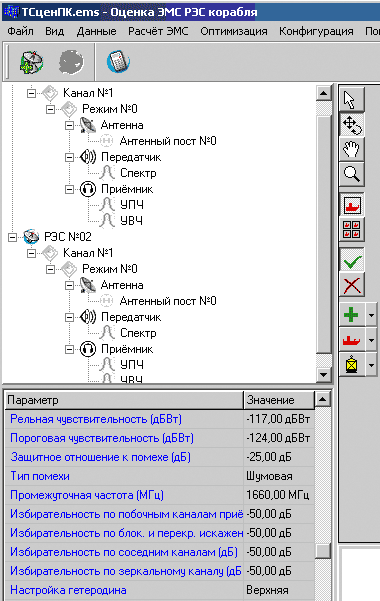Select first Антенный пост №0 item
Screen dimensions: 380x601
click(168, 141)
